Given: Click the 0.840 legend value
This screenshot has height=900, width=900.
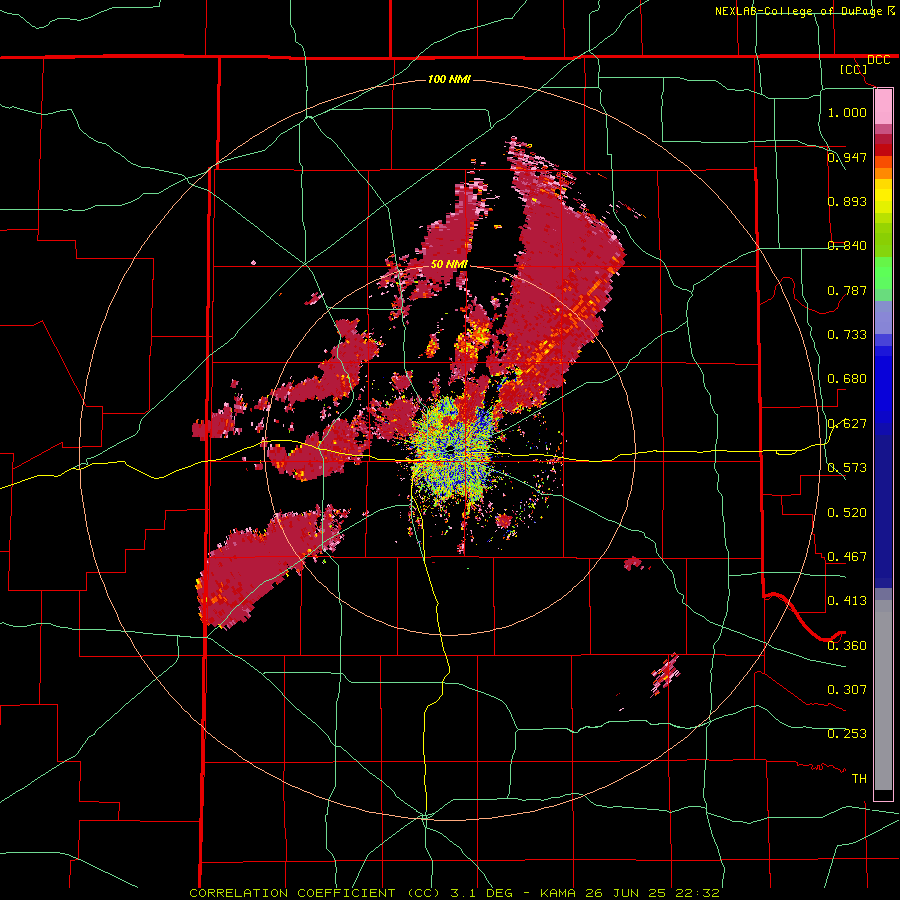Looking at the screenshot, I should coord(847,245).
